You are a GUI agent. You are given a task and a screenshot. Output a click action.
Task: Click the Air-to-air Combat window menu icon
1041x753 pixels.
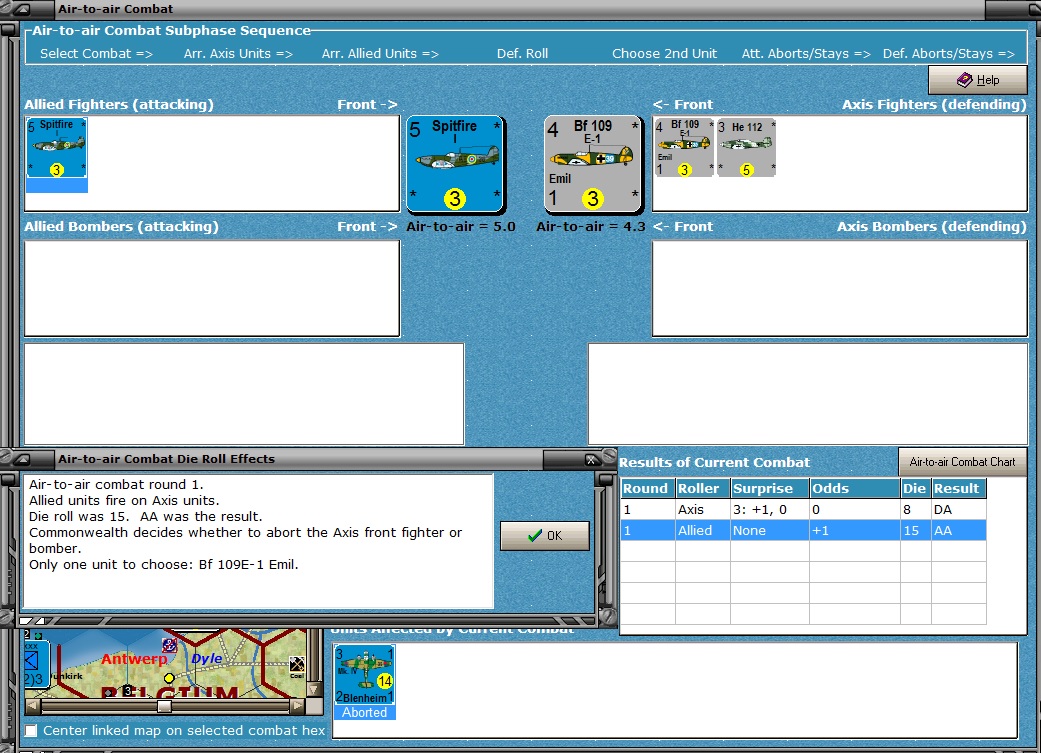coord(21,9)
